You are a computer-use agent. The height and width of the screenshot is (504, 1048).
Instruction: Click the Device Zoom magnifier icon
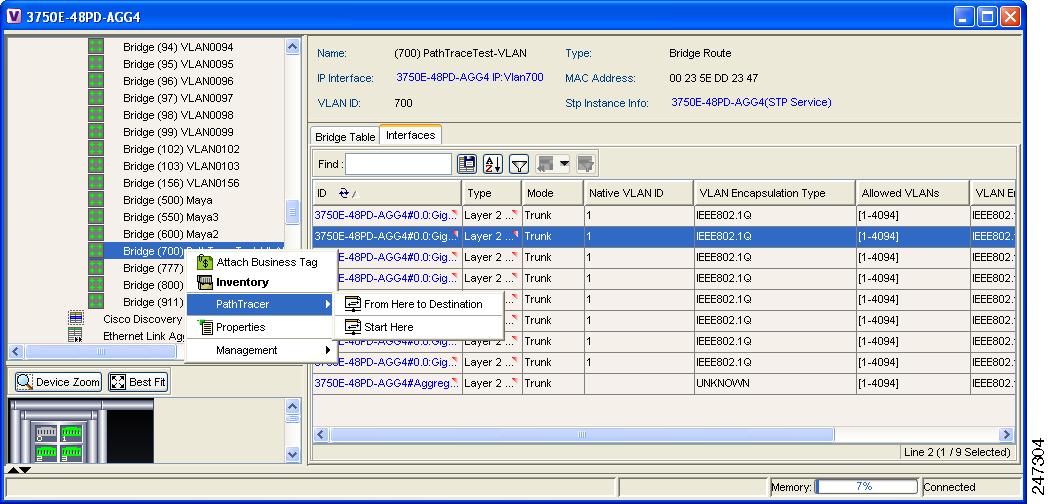click(x=25, y=382)
